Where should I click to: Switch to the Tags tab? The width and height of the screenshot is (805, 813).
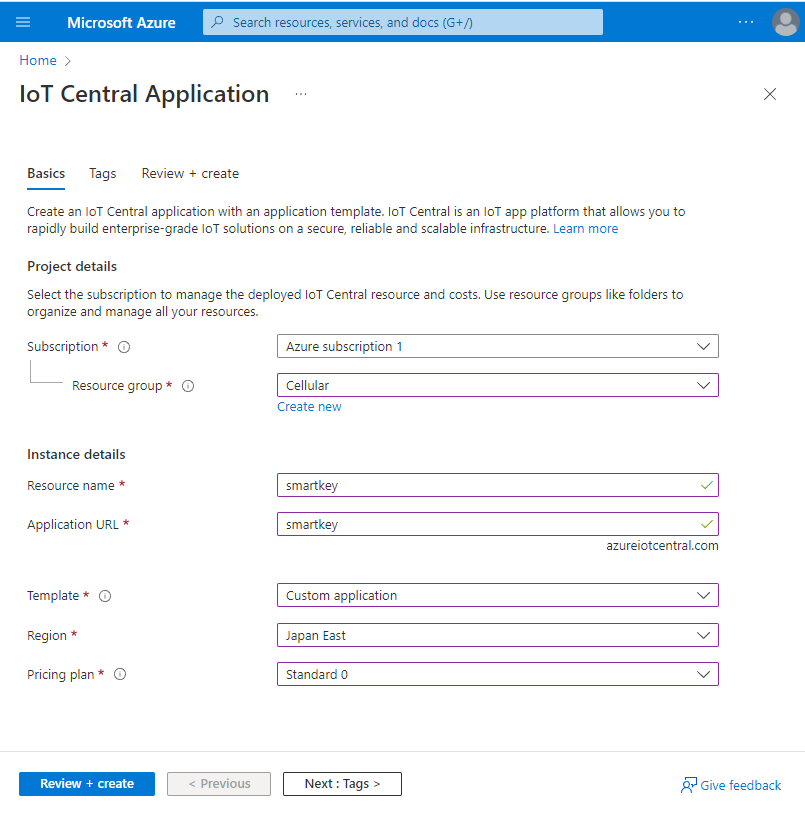pos(103,174)
